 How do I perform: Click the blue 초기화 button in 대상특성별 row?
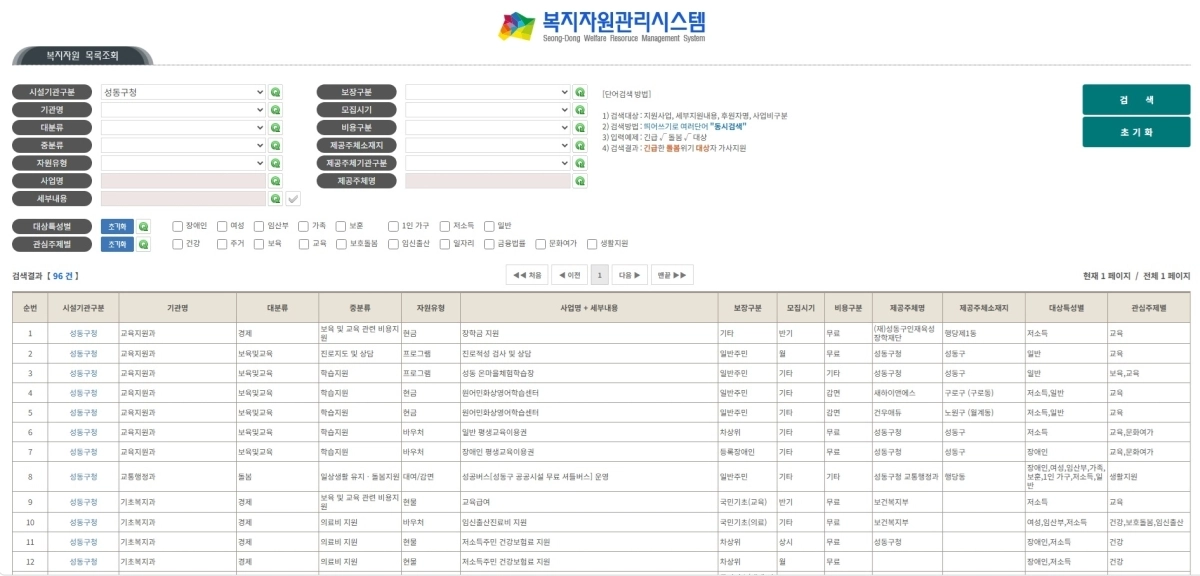coord(117,226)
